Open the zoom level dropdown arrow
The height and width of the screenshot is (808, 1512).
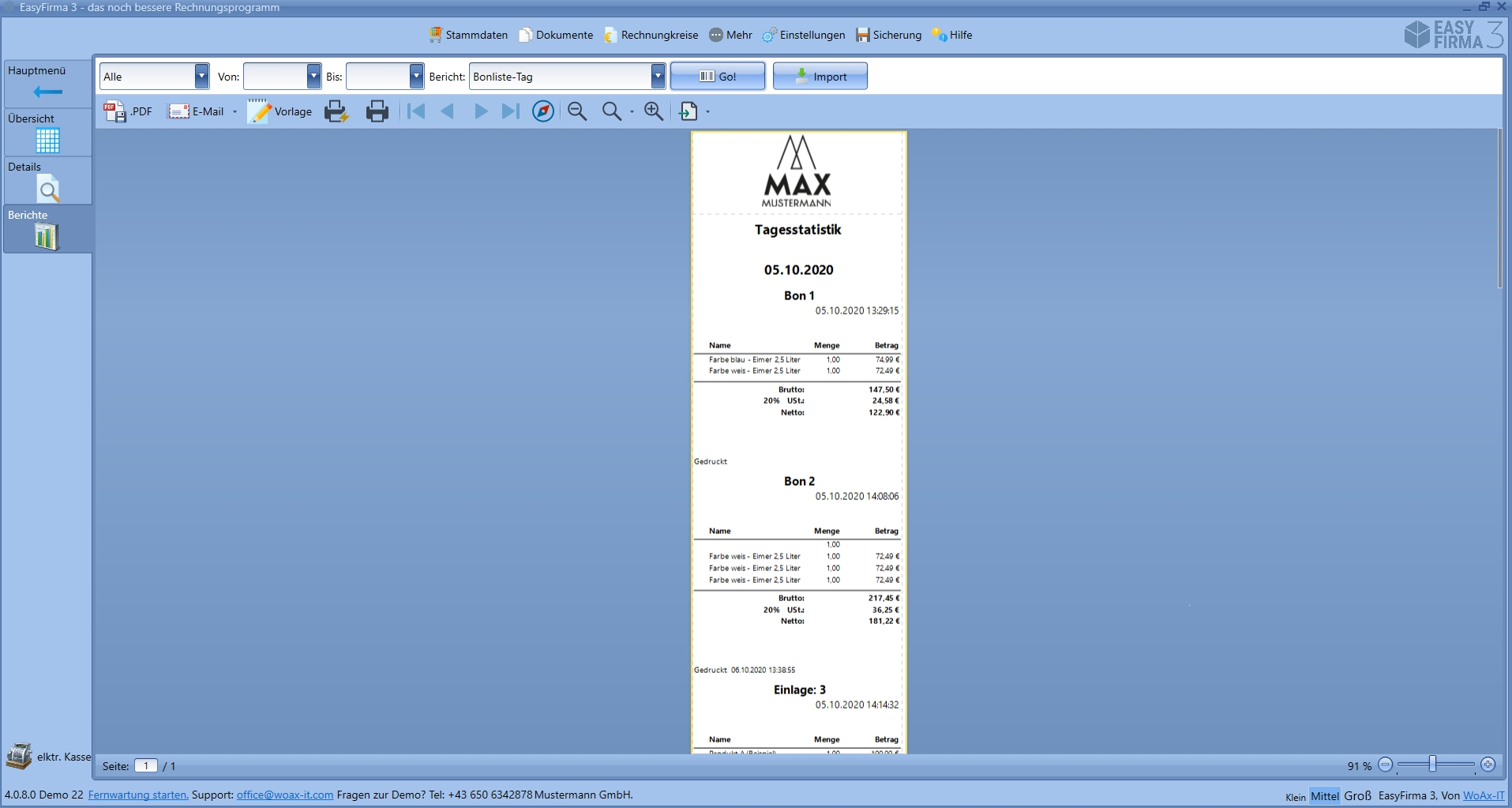click(x=632, y=112)
